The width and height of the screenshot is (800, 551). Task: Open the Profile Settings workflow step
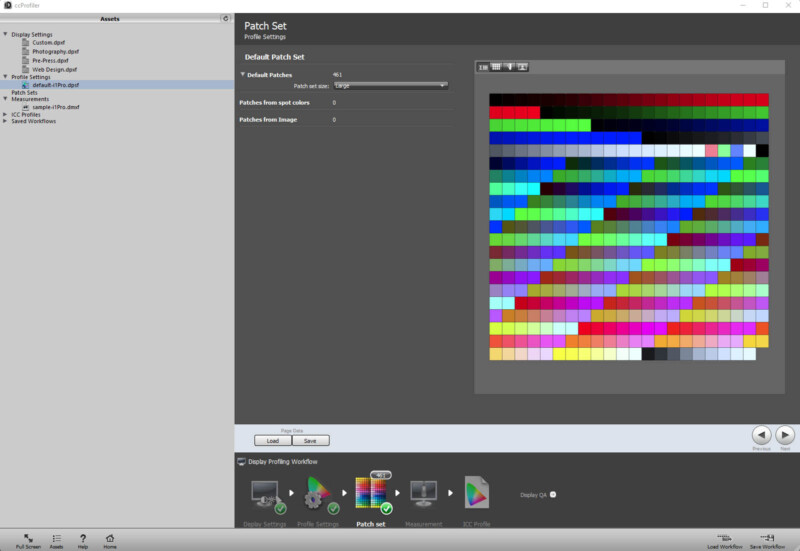coord(317,493)
